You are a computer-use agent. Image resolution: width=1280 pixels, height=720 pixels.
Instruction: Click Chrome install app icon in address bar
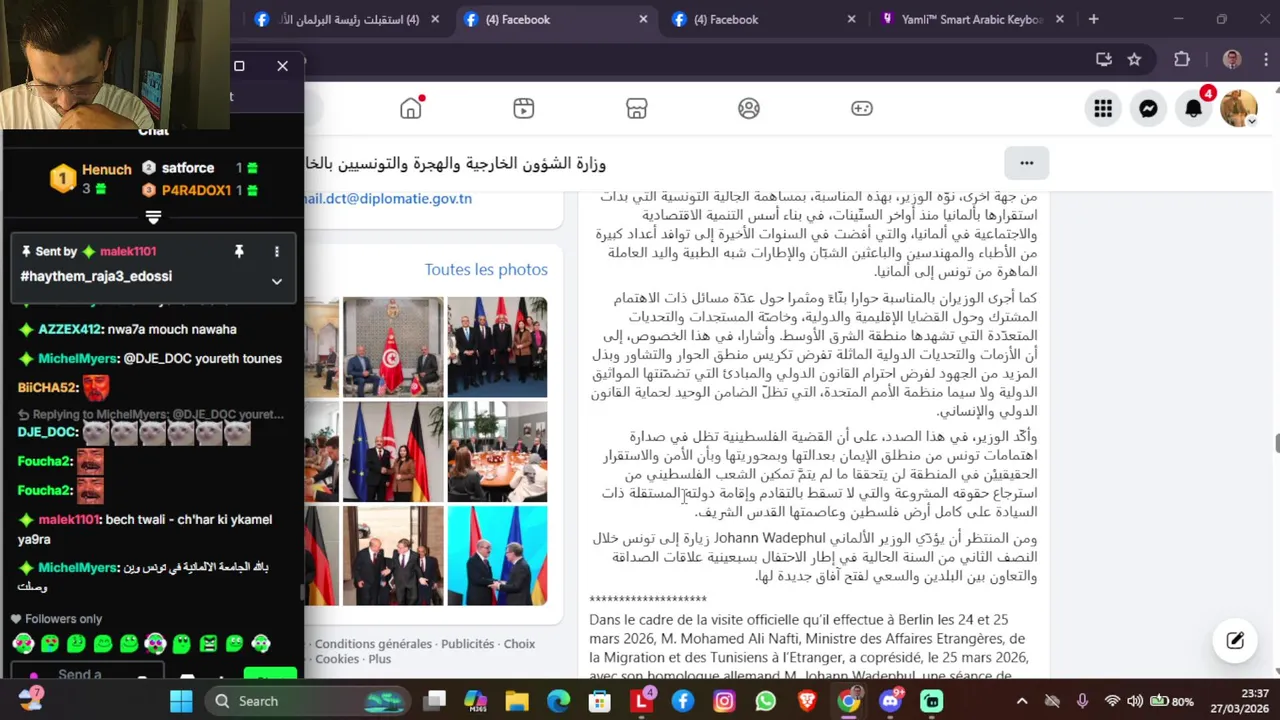point(1104,59)
